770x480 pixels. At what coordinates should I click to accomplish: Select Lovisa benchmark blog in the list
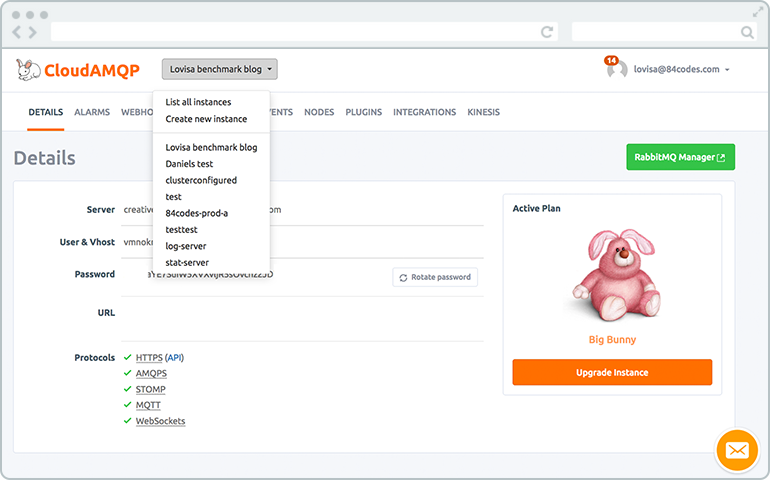[211, 147]
